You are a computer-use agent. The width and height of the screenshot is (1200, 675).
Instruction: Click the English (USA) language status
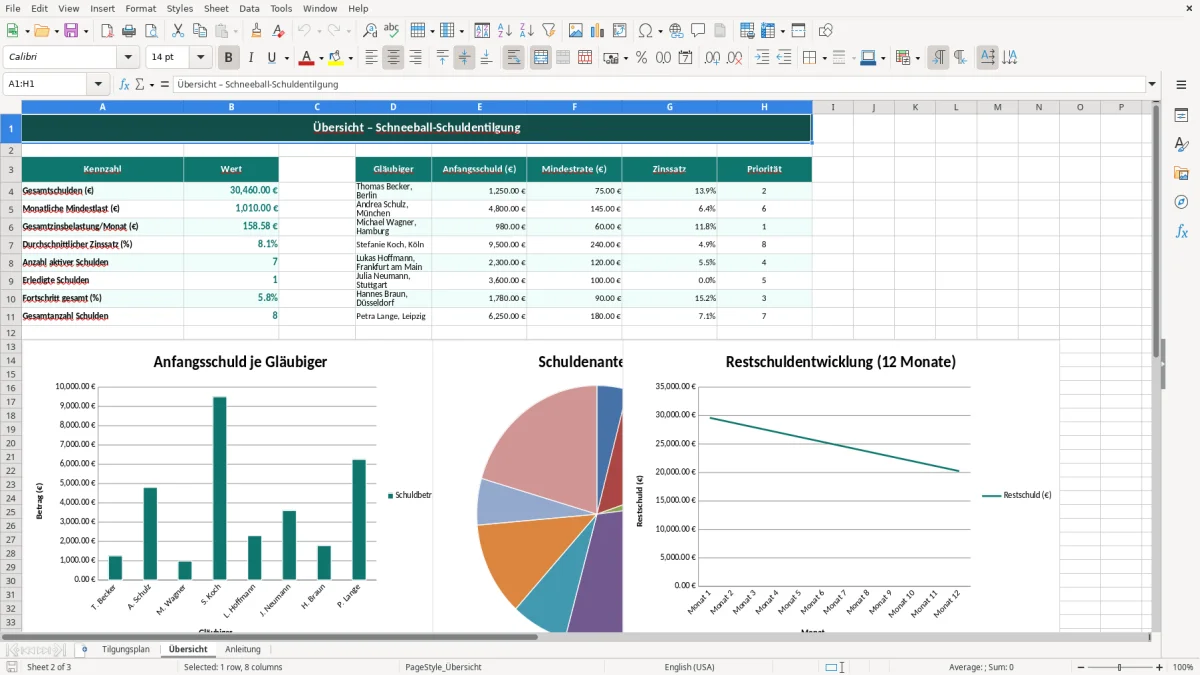[689, 667]
